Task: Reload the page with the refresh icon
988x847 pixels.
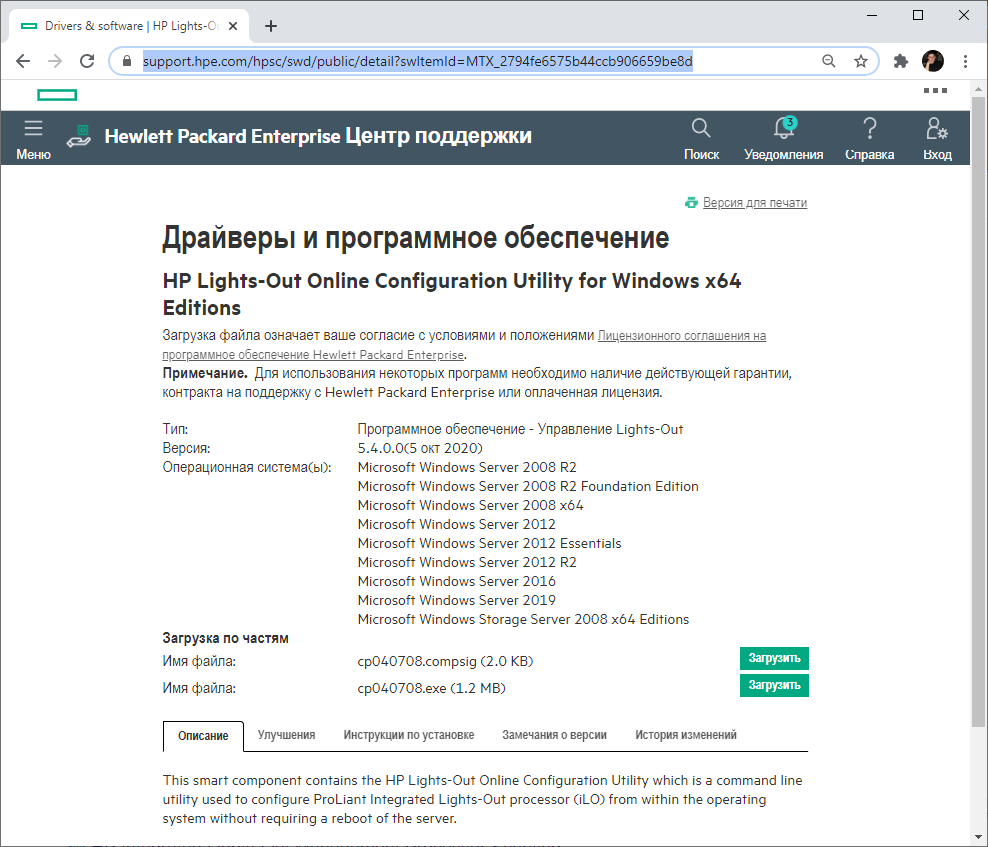Action: click(x=87, y=61)
